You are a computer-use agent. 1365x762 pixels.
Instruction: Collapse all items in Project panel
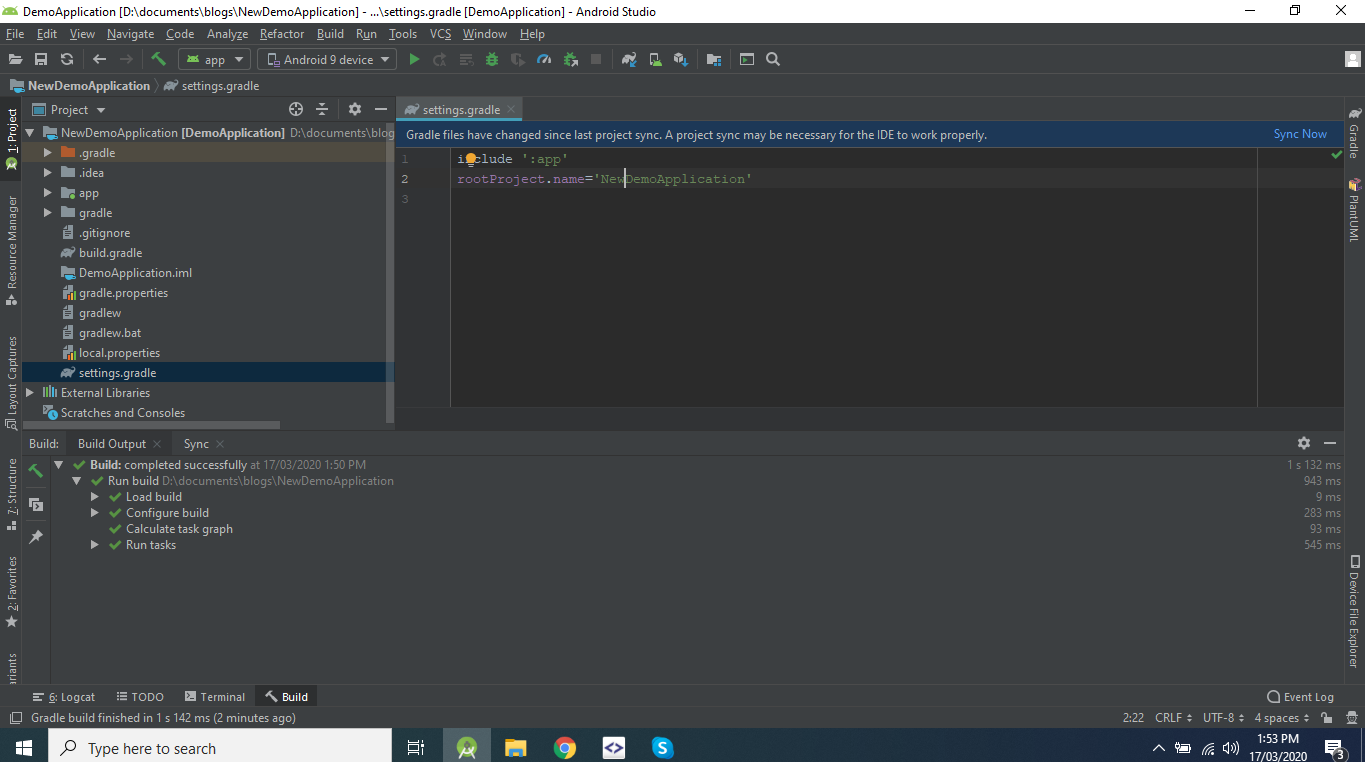click(x=322, y=109)
